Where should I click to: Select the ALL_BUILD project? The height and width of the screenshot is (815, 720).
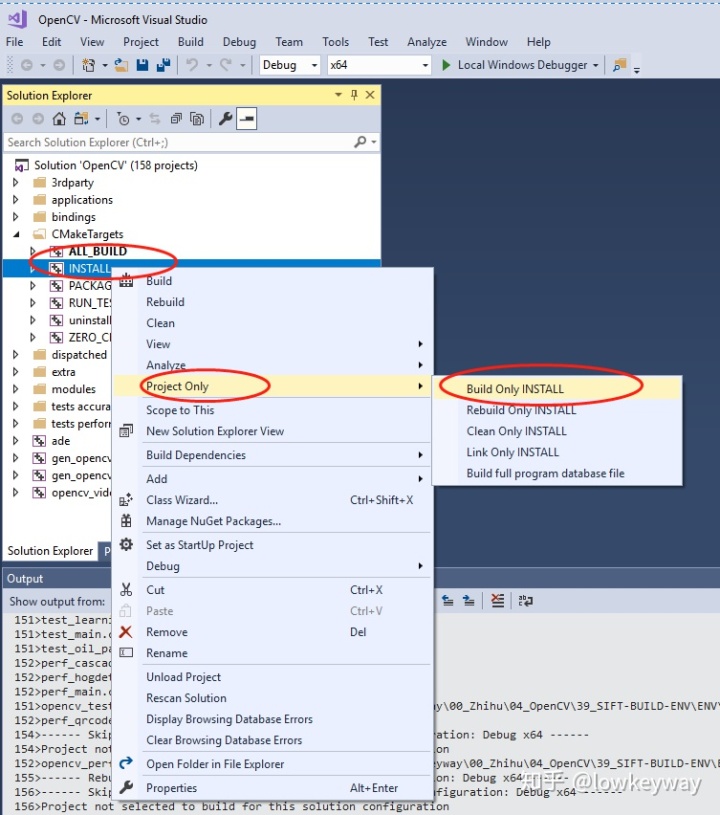[98, 252]
